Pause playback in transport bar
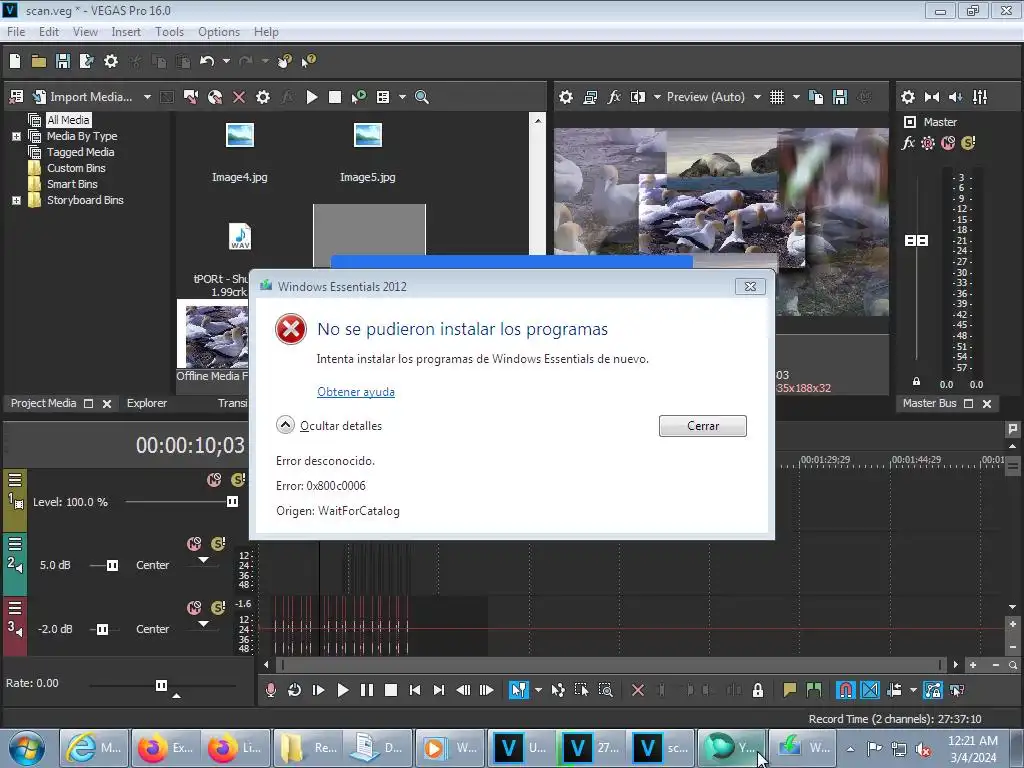 (x=367, y=690)
